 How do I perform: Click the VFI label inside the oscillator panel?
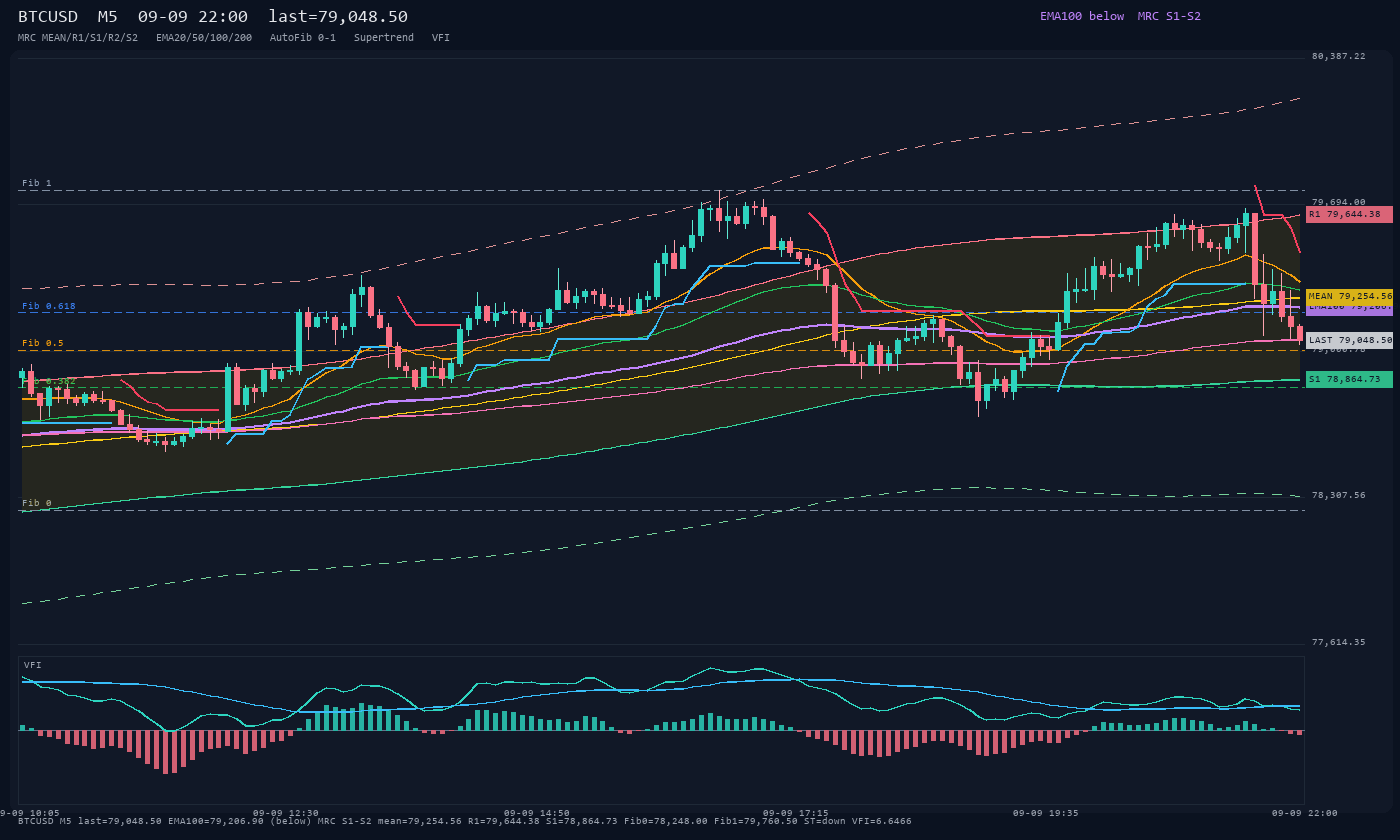click(x=33, y=665)
